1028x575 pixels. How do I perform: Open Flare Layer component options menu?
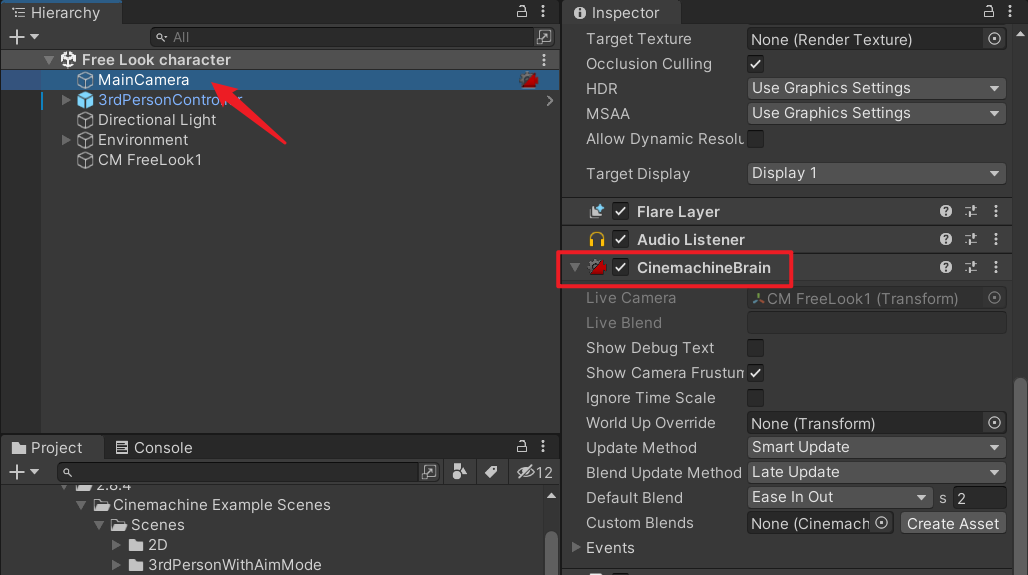point(996,211)
